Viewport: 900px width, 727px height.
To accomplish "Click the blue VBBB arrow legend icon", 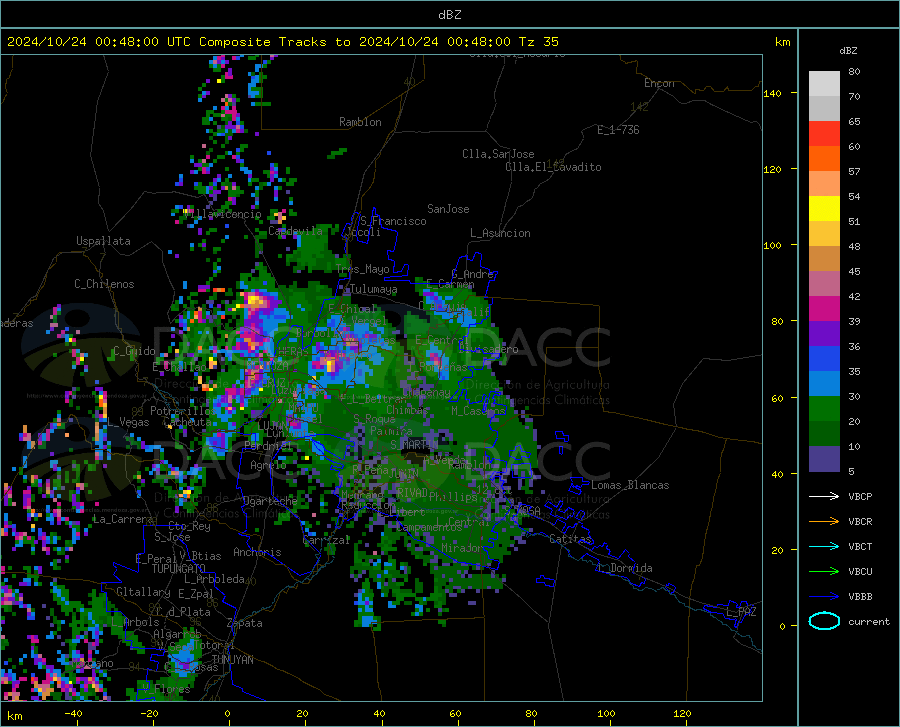I will 824,596.
